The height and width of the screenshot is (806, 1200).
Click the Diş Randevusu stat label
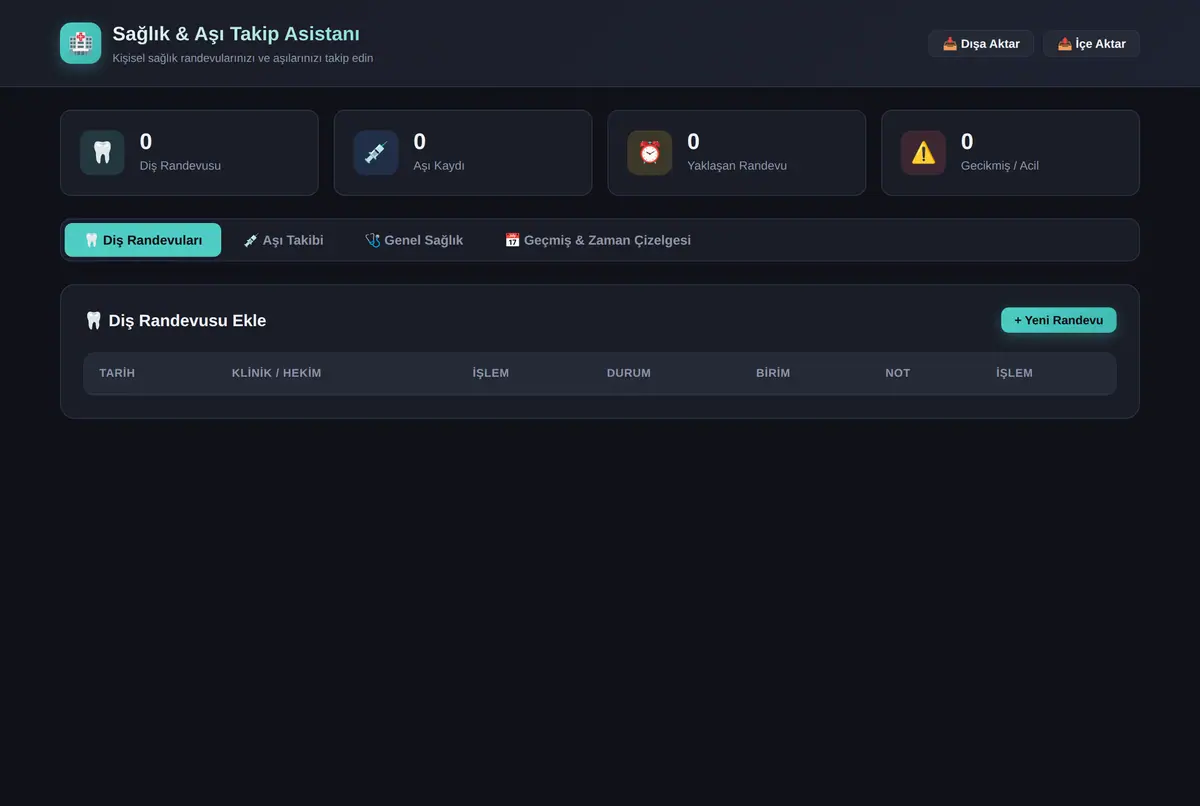click(180, 165)
